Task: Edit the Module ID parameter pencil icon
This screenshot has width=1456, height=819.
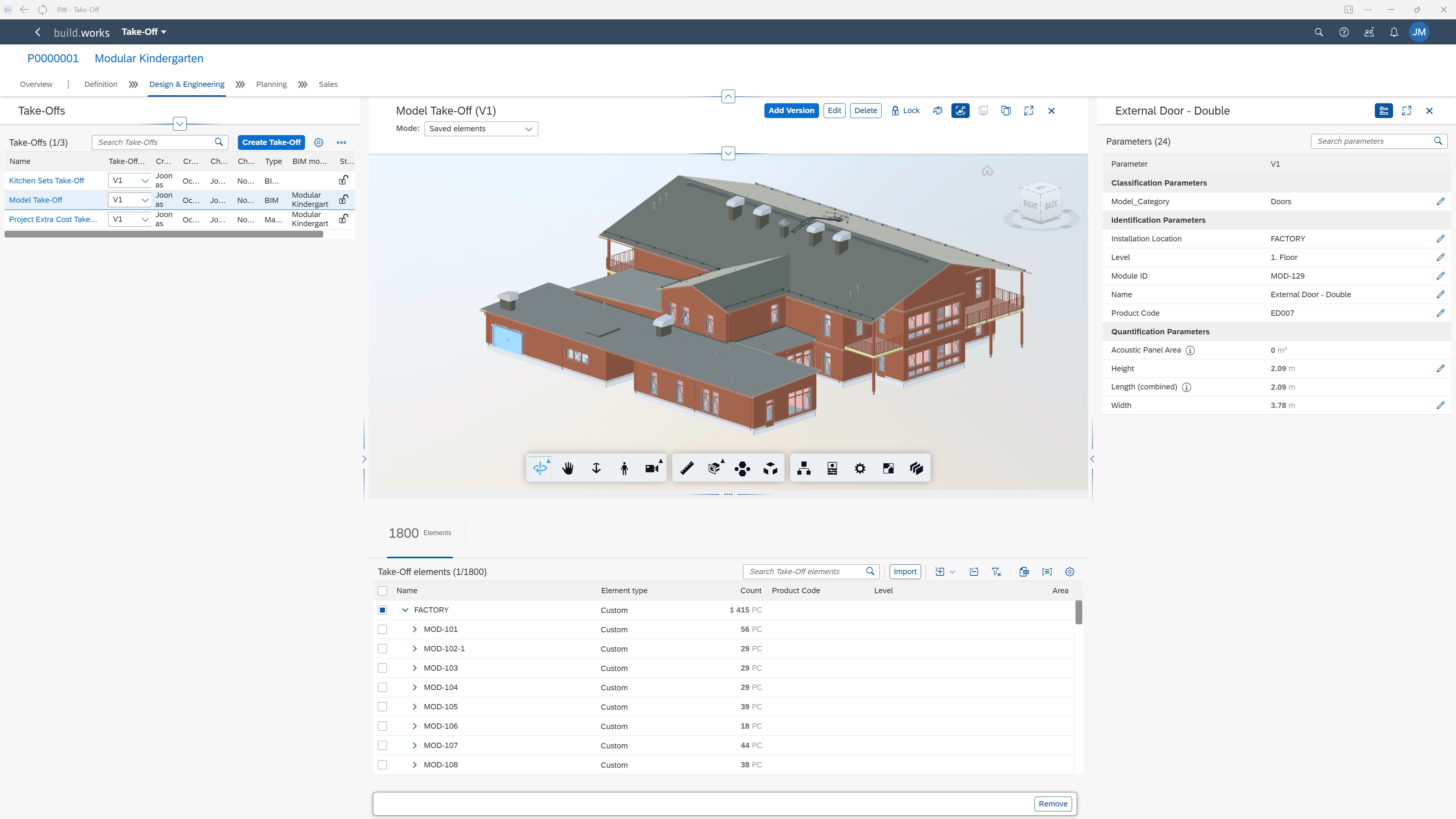Action: 1440,276
